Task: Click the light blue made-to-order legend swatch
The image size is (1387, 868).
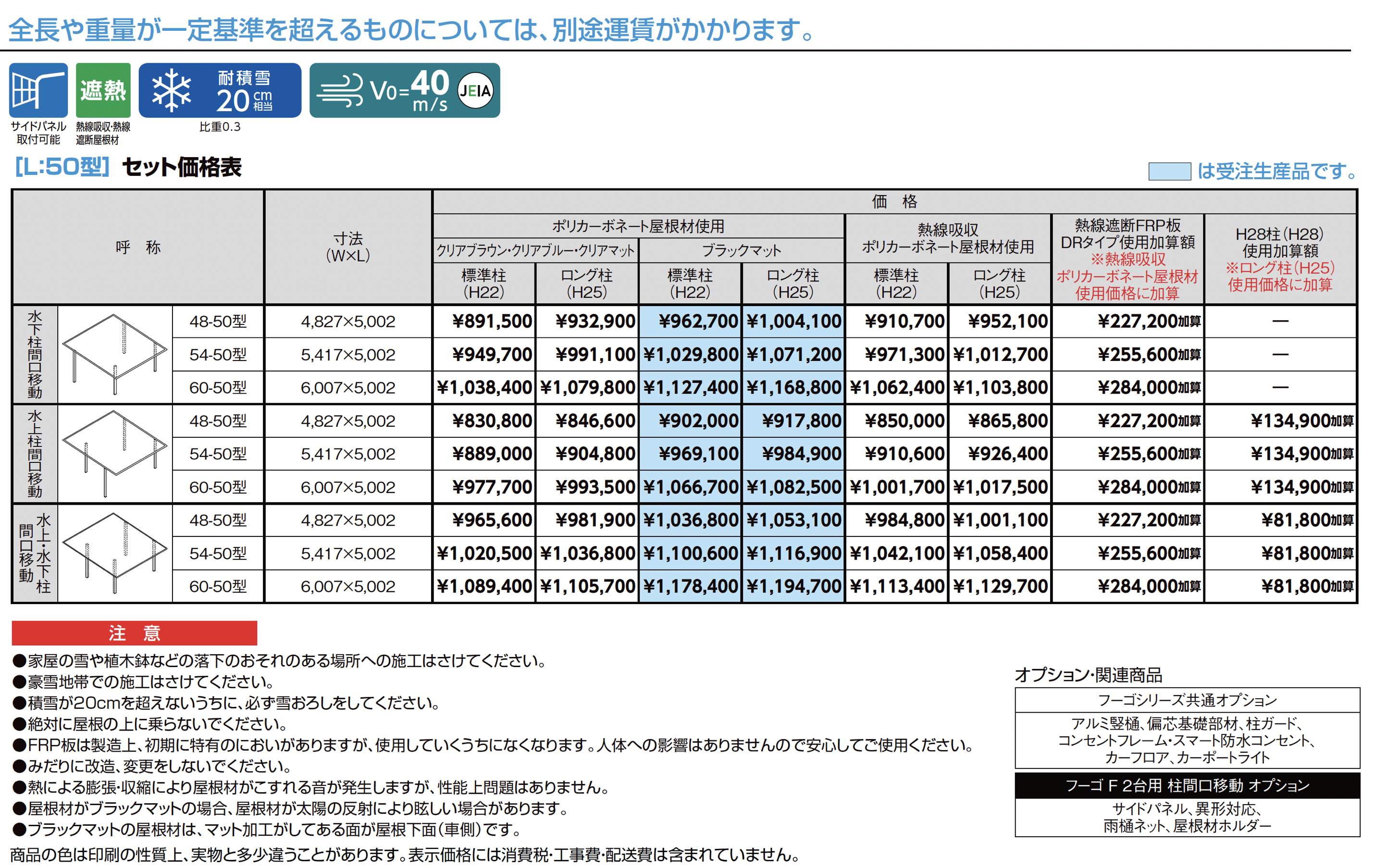Action: point(1169,171)
